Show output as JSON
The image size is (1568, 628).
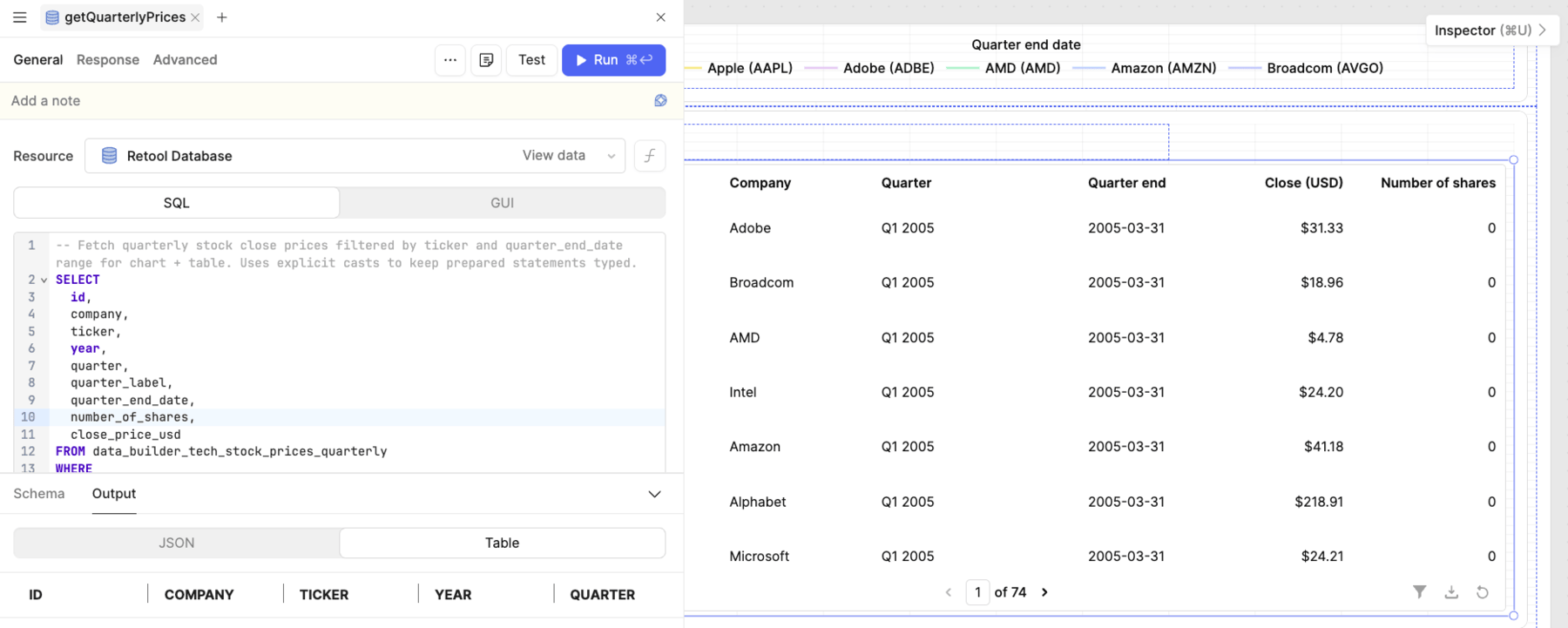click(x=176, y=543)
